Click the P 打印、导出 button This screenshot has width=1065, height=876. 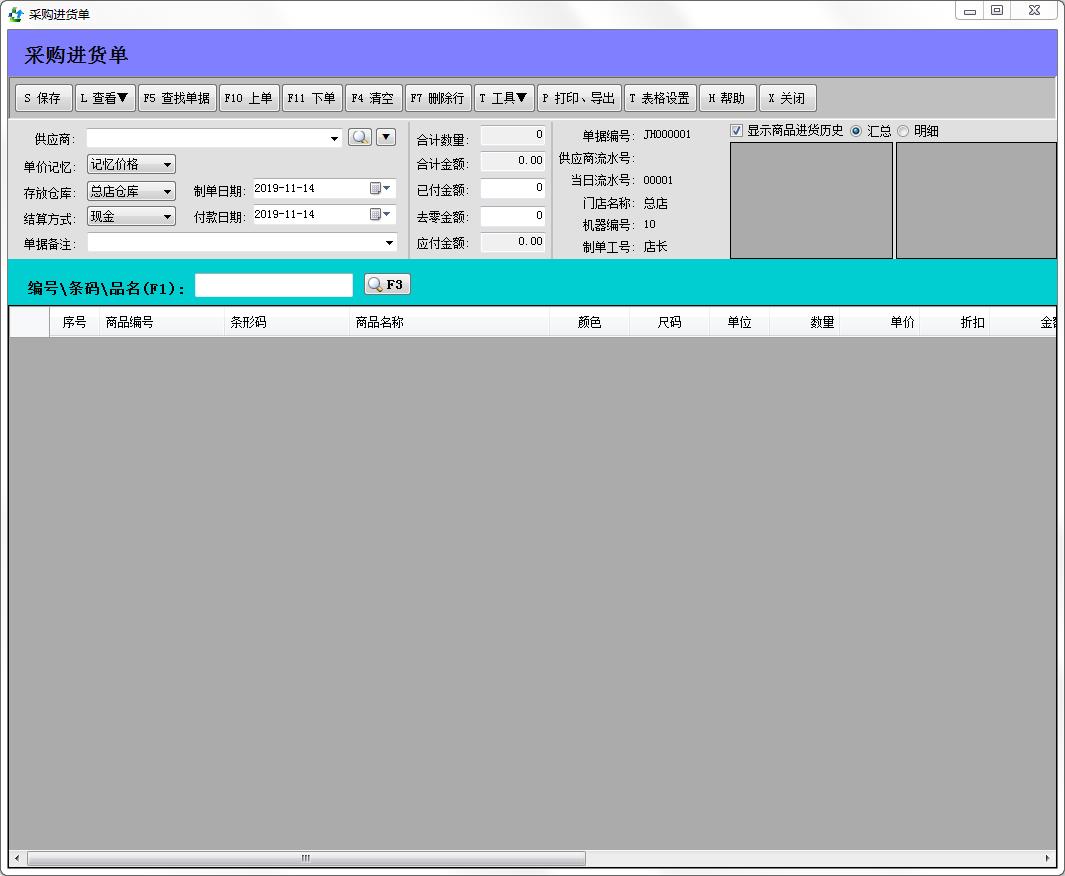coord(579,98)
